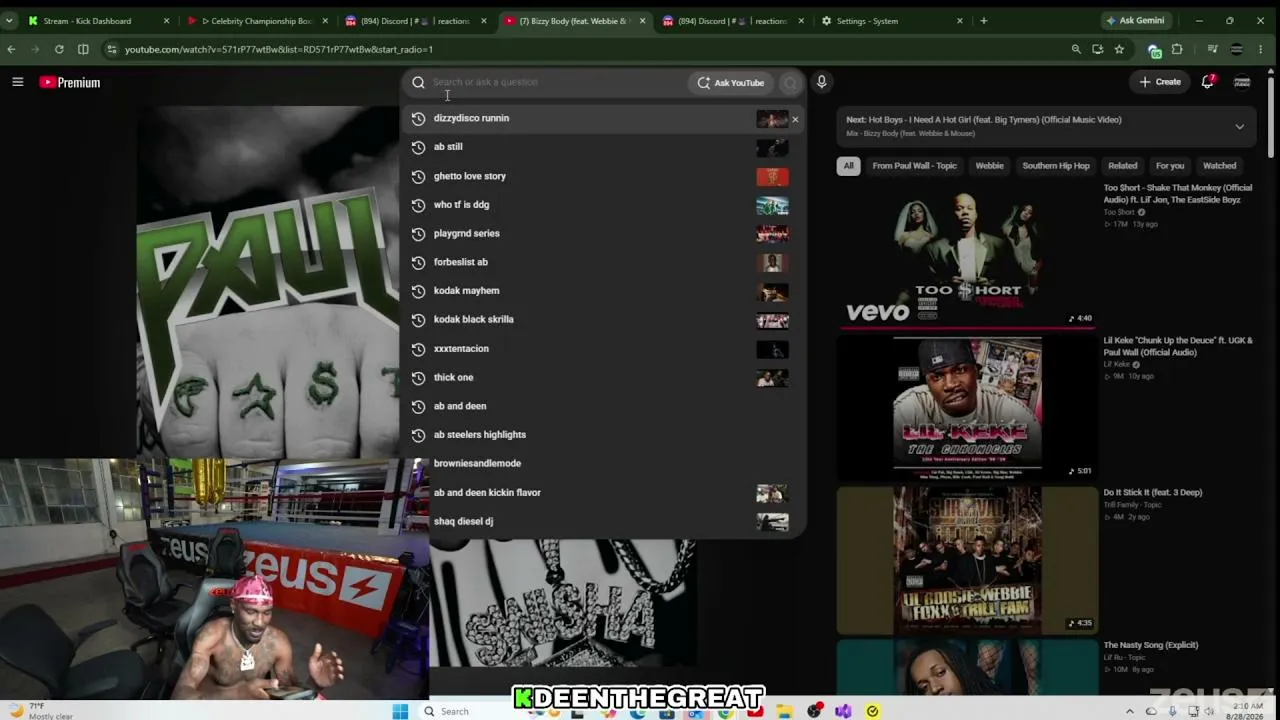Click the browser back arrow
Screen dimensions: 1280x720
point(11,49)
